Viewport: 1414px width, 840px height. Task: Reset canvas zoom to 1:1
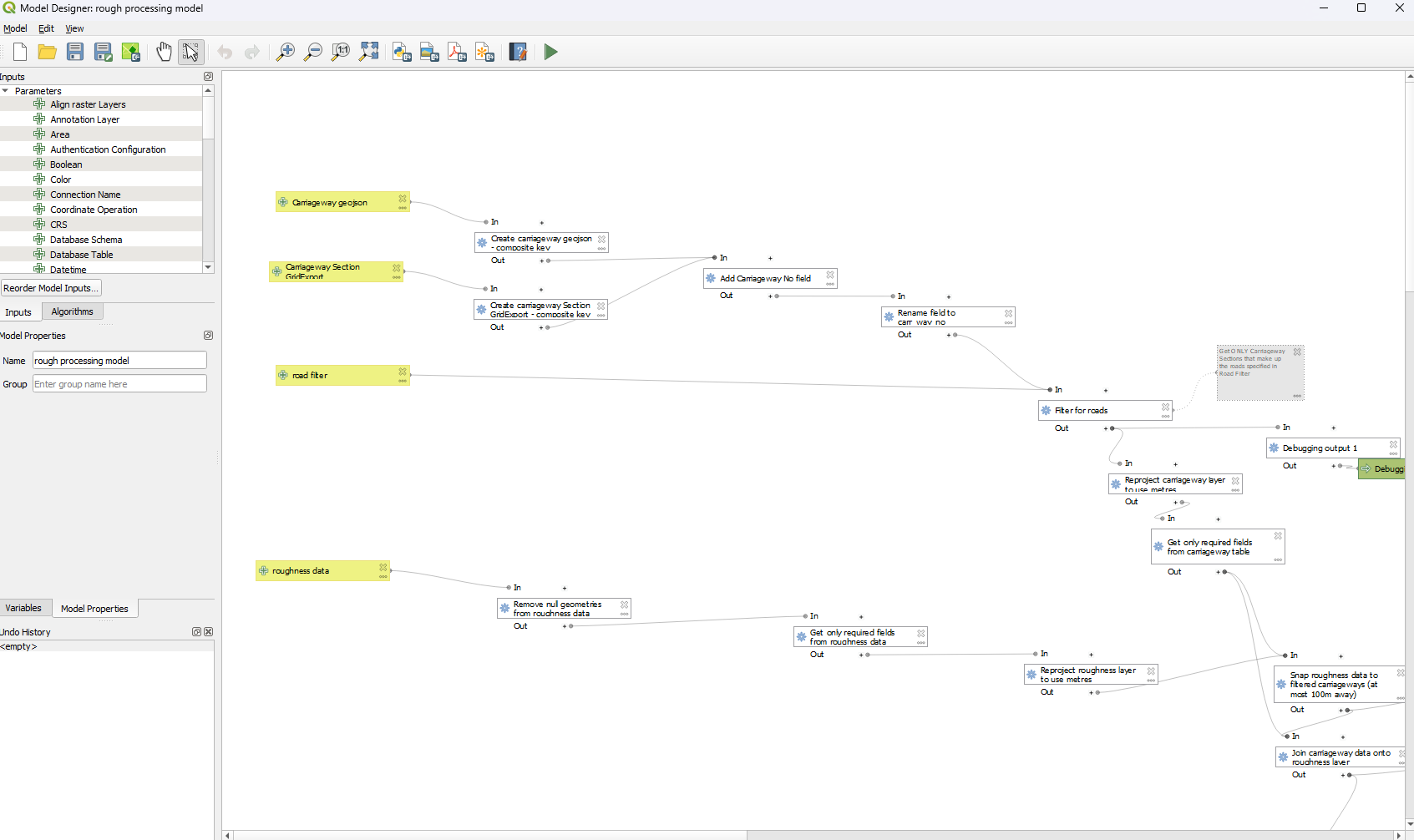341,52
